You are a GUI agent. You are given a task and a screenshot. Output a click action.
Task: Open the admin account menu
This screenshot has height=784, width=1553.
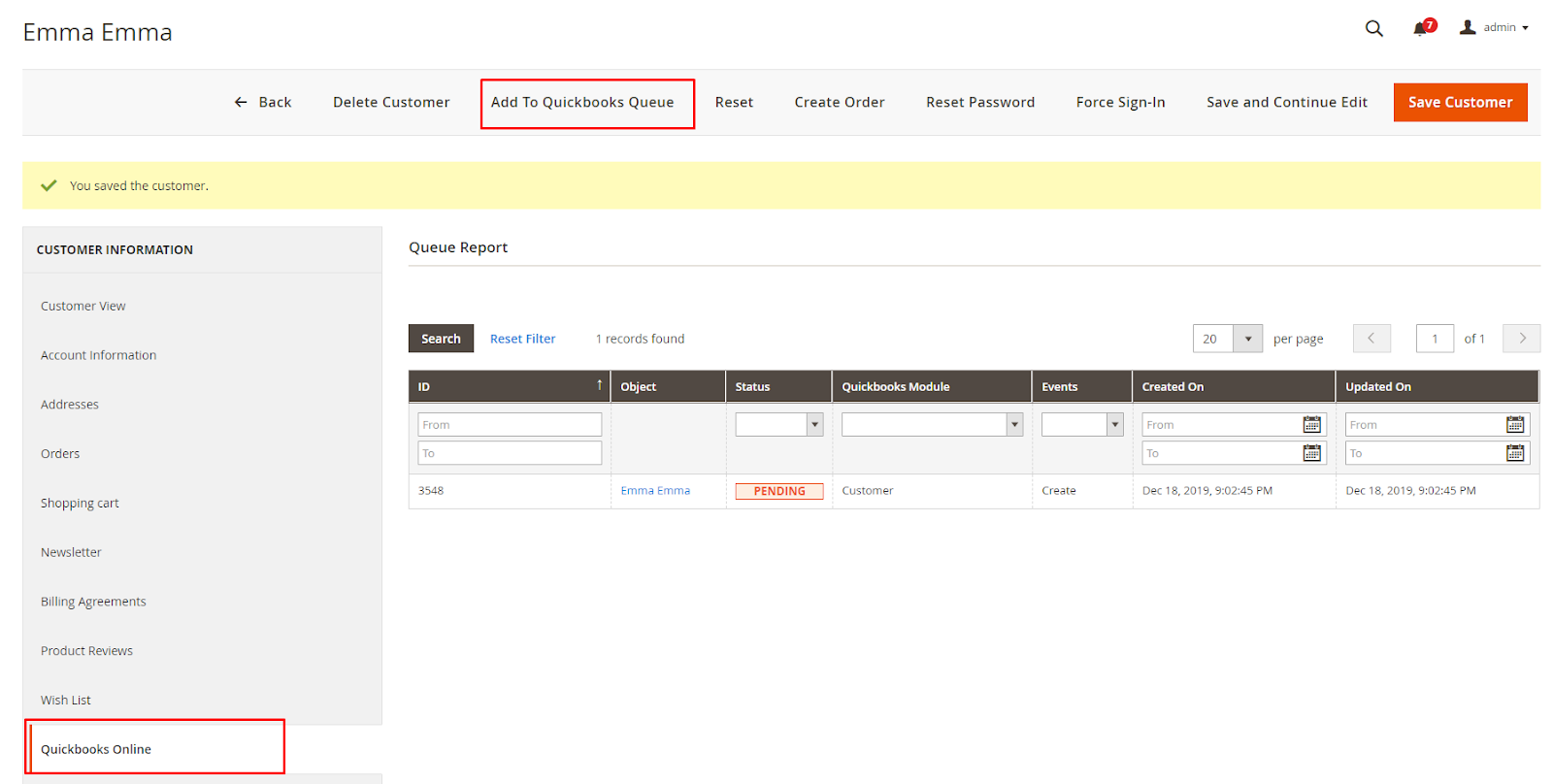[x=1495, y=28]
